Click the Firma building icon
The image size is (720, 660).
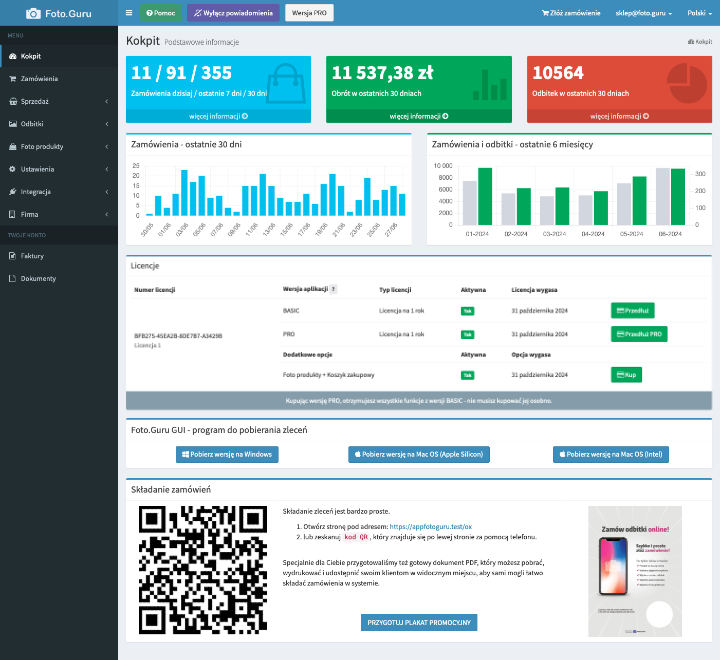tap(12, 214)
